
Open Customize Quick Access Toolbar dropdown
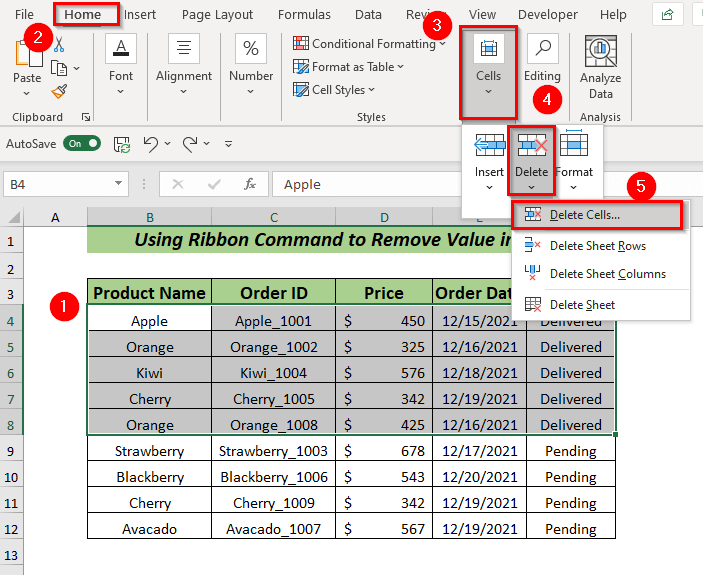click(228, 144)
